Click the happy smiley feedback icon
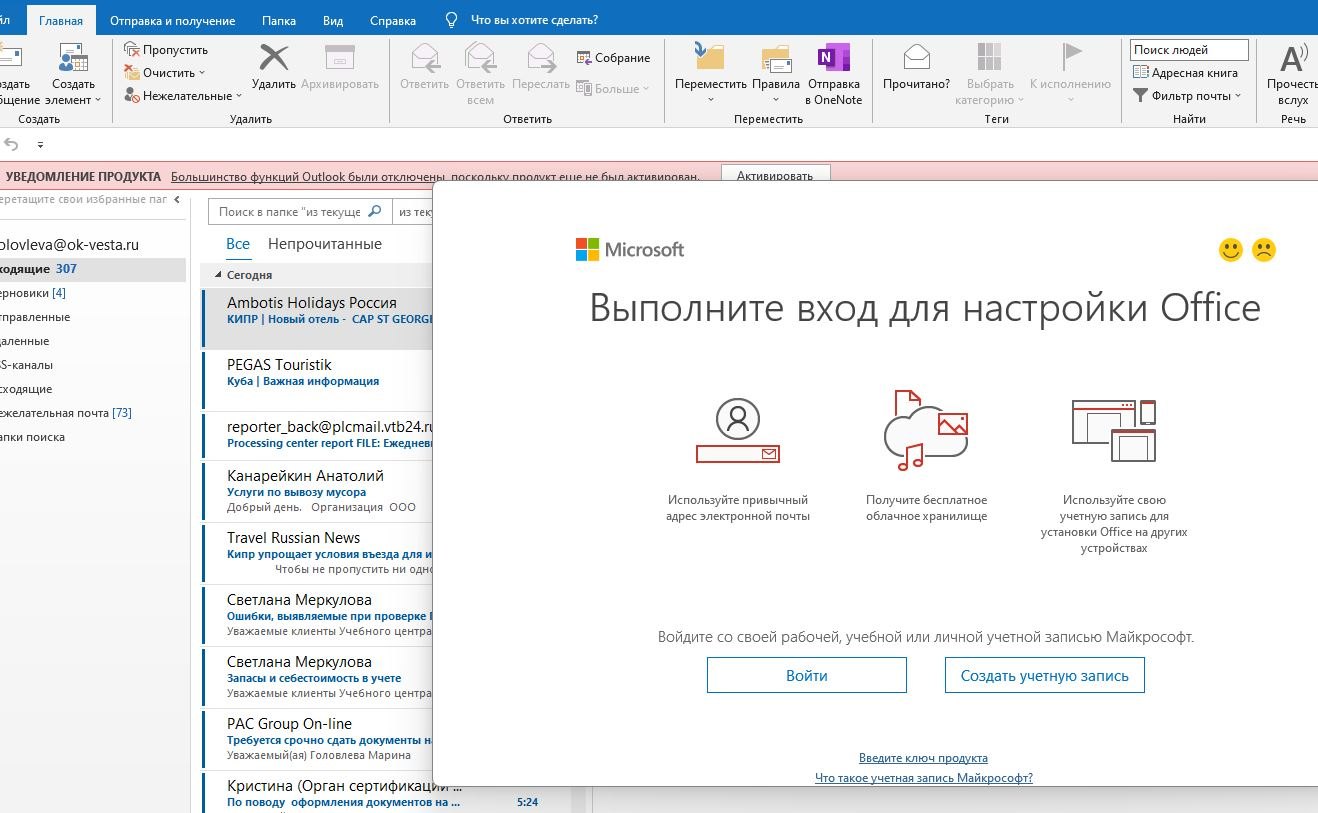 point(1231,250)
